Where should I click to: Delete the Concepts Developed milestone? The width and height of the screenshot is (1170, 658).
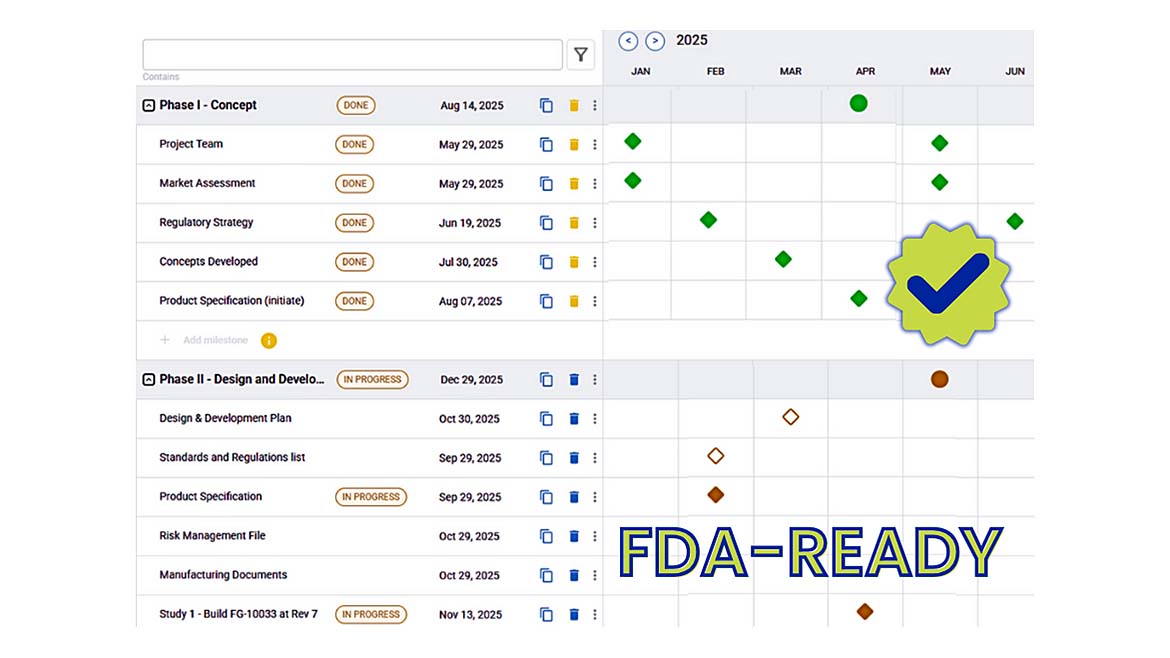click(x=574, y=262)
